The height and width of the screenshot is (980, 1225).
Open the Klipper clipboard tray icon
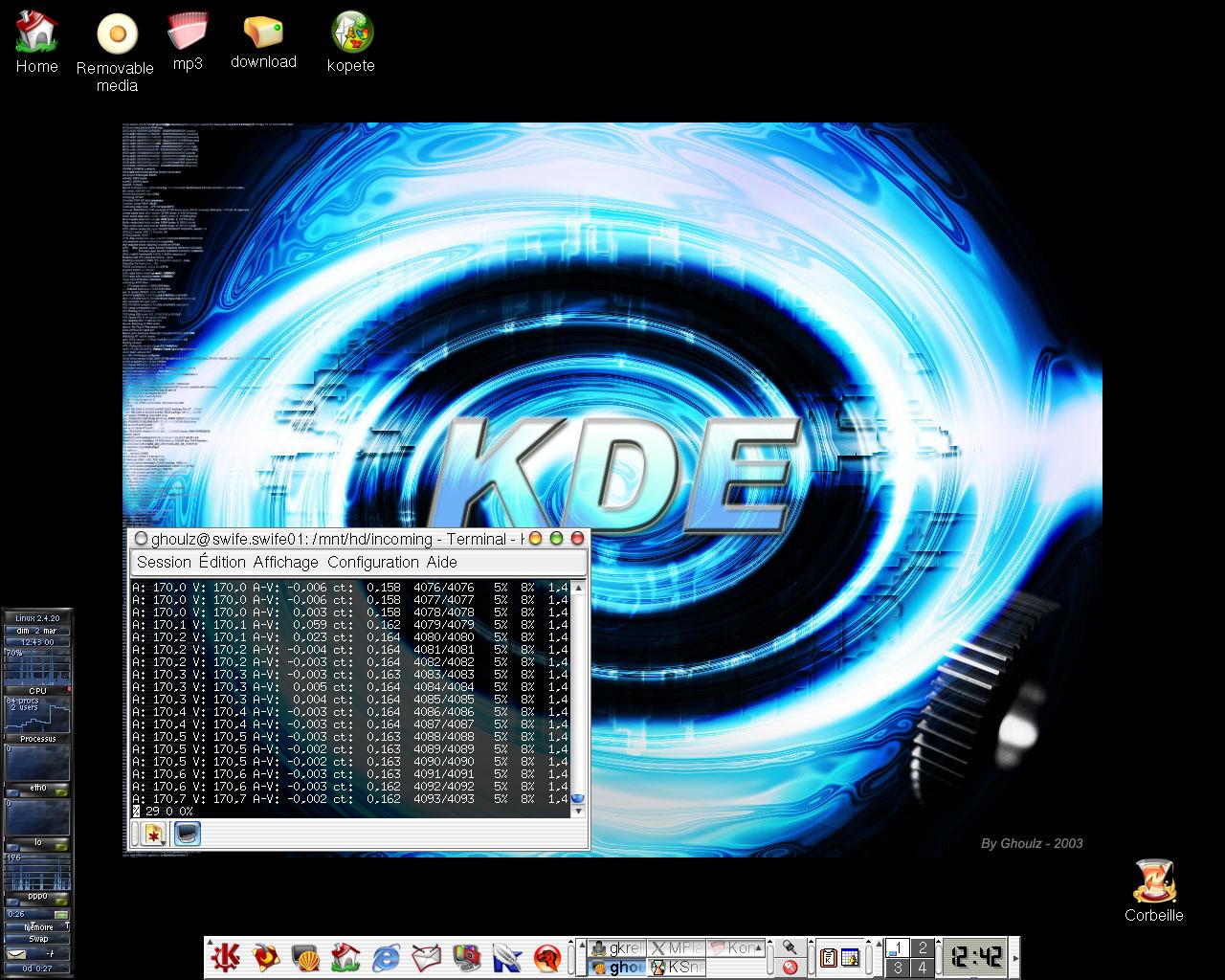click(x=828, y=958)
